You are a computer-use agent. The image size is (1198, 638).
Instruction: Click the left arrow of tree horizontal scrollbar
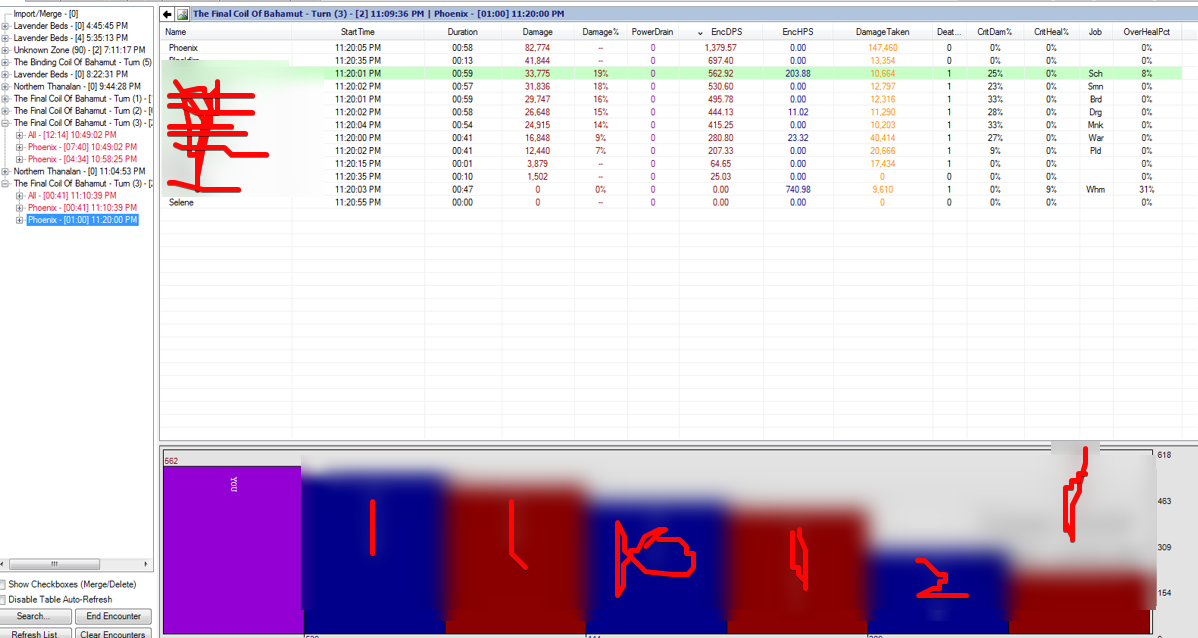point(3,565)
